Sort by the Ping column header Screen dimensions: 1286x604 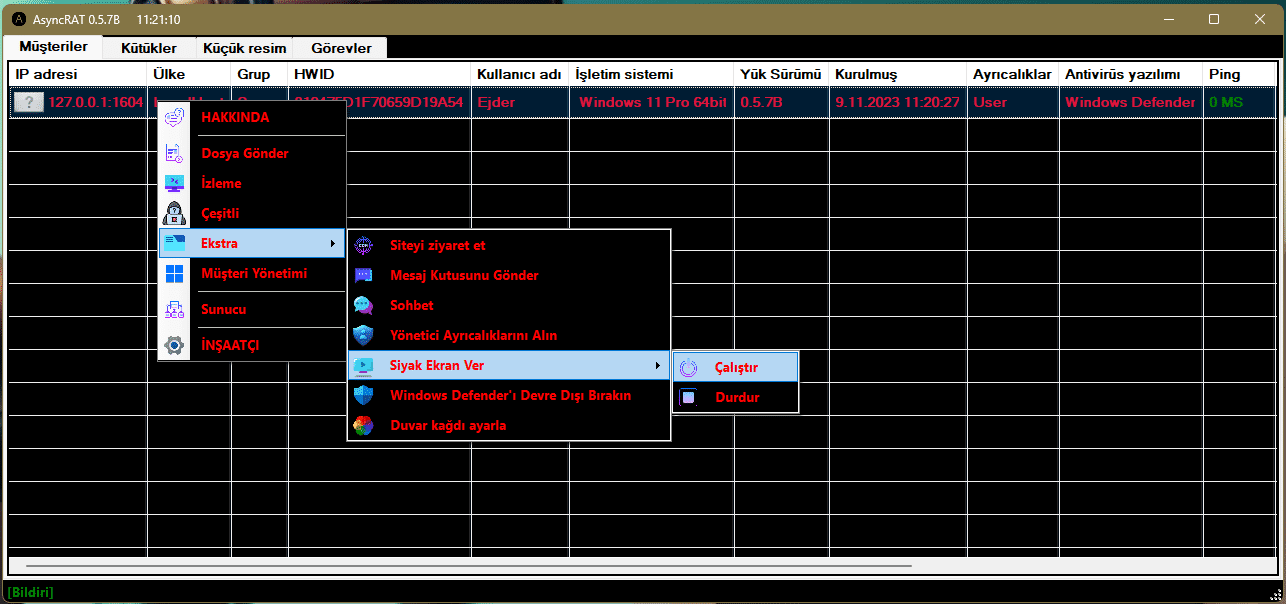(1239, 74)
